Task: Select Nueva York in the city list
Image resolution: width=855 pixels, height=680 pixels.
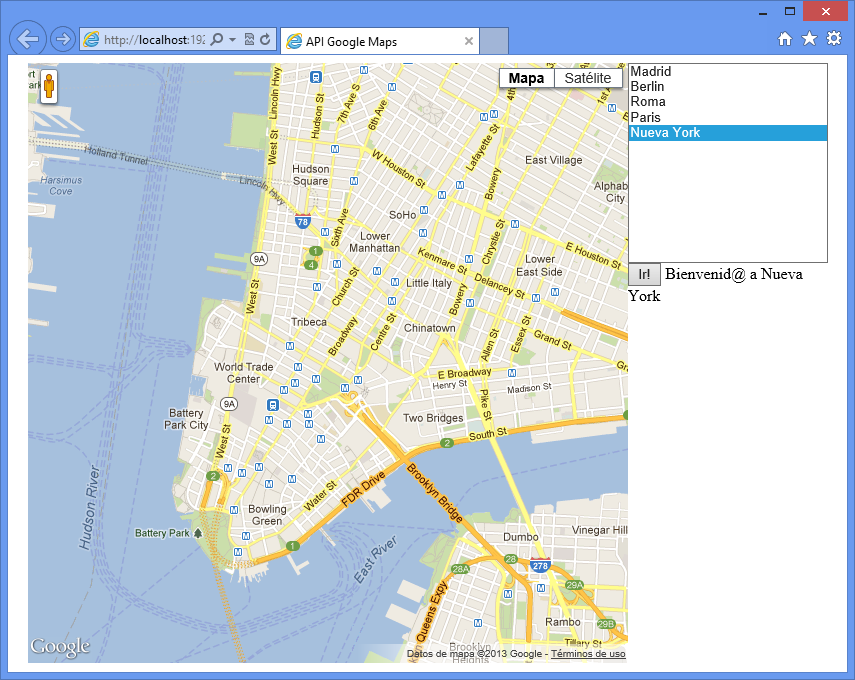Action: pyautogui.click(x=728, y=133)
